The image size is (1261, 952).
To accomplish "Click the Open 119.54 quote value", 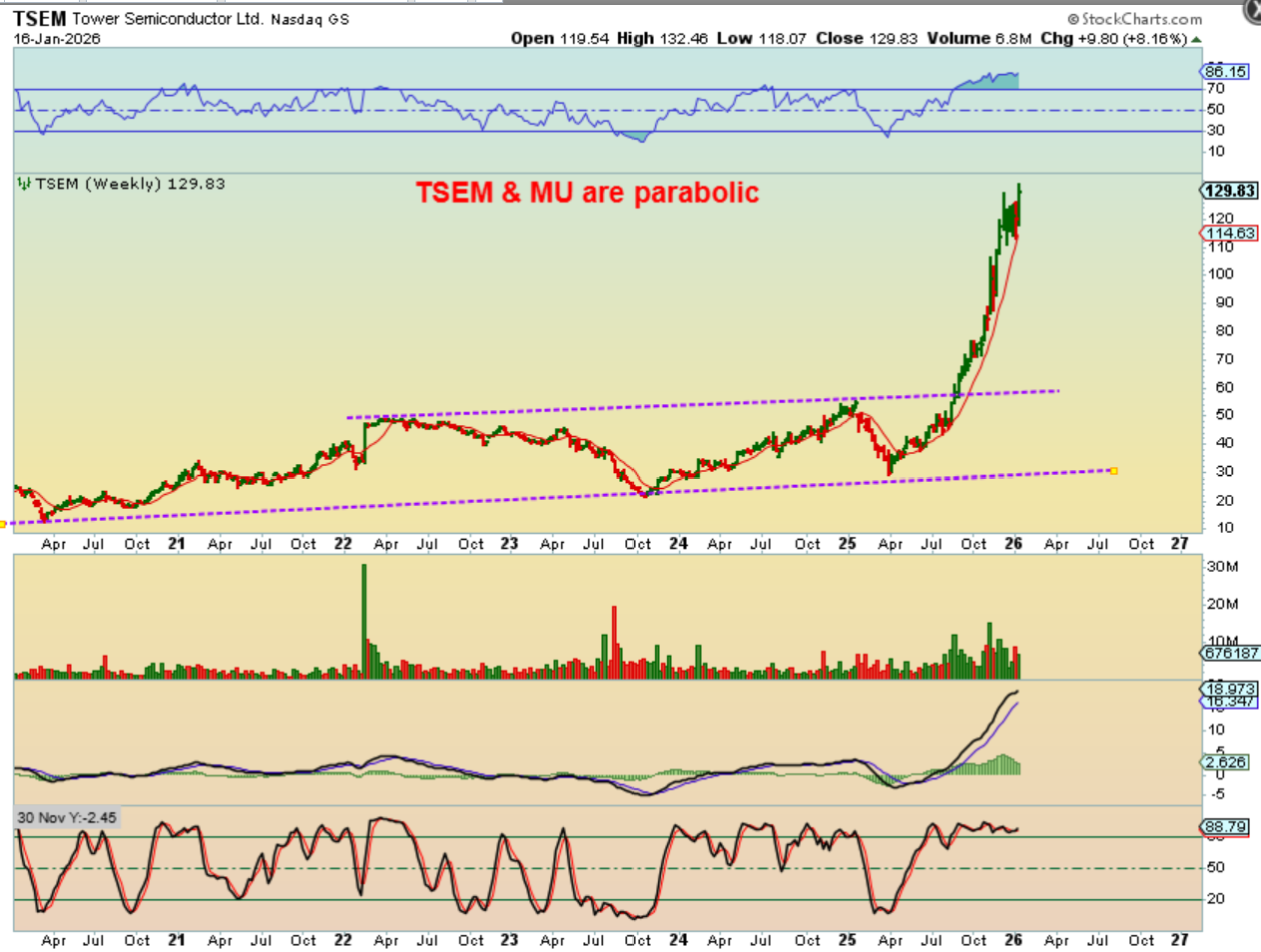I will tap(560, 38).
